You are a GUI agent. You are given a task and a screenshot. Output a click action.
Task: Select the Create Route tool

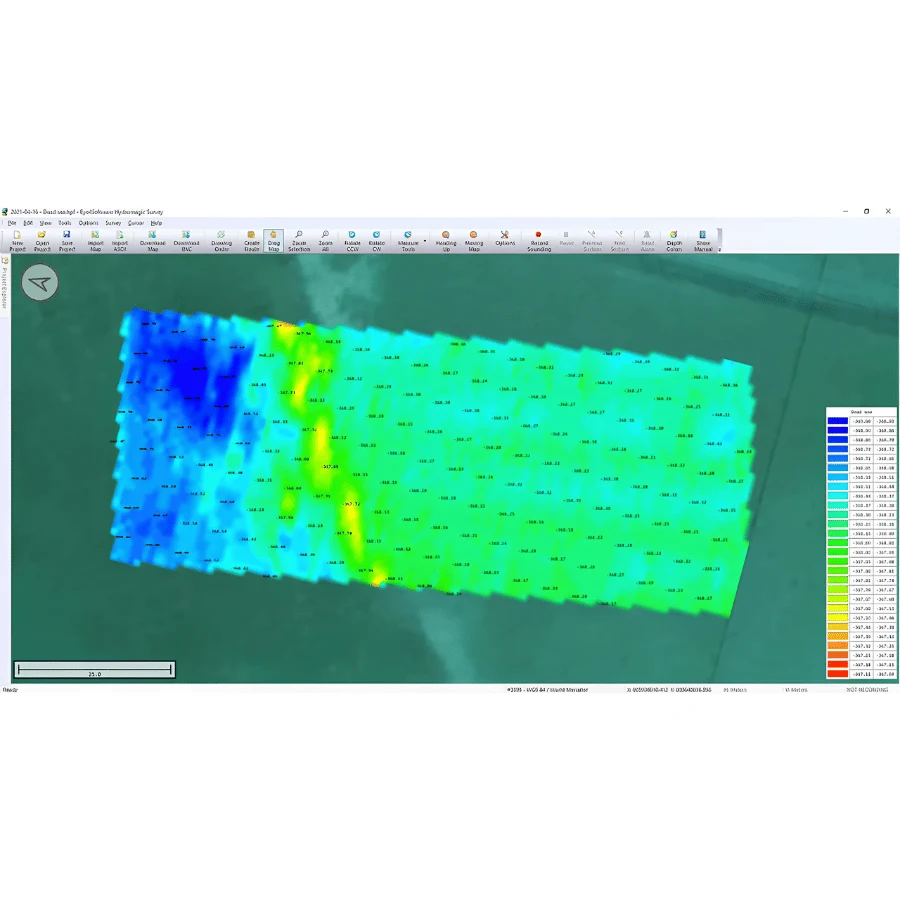click(x=251, y=241)
